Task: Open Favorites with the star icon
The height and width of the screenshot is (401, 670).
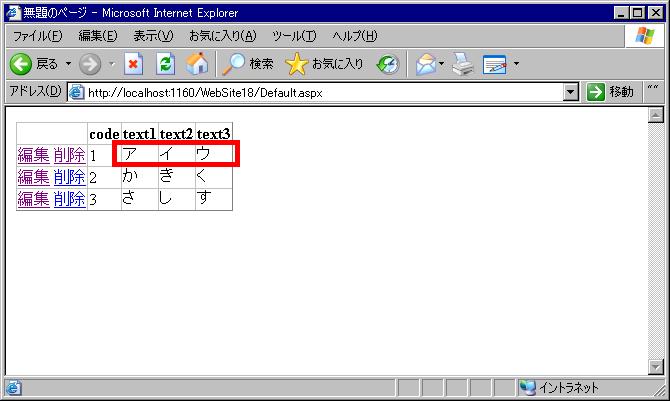Action: tap(296, 64)
